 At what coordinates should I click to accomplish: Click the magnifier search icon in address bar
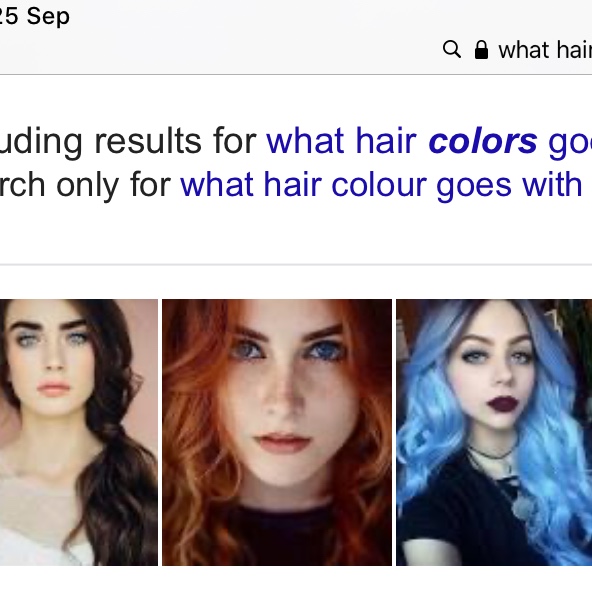click(452, 49)
